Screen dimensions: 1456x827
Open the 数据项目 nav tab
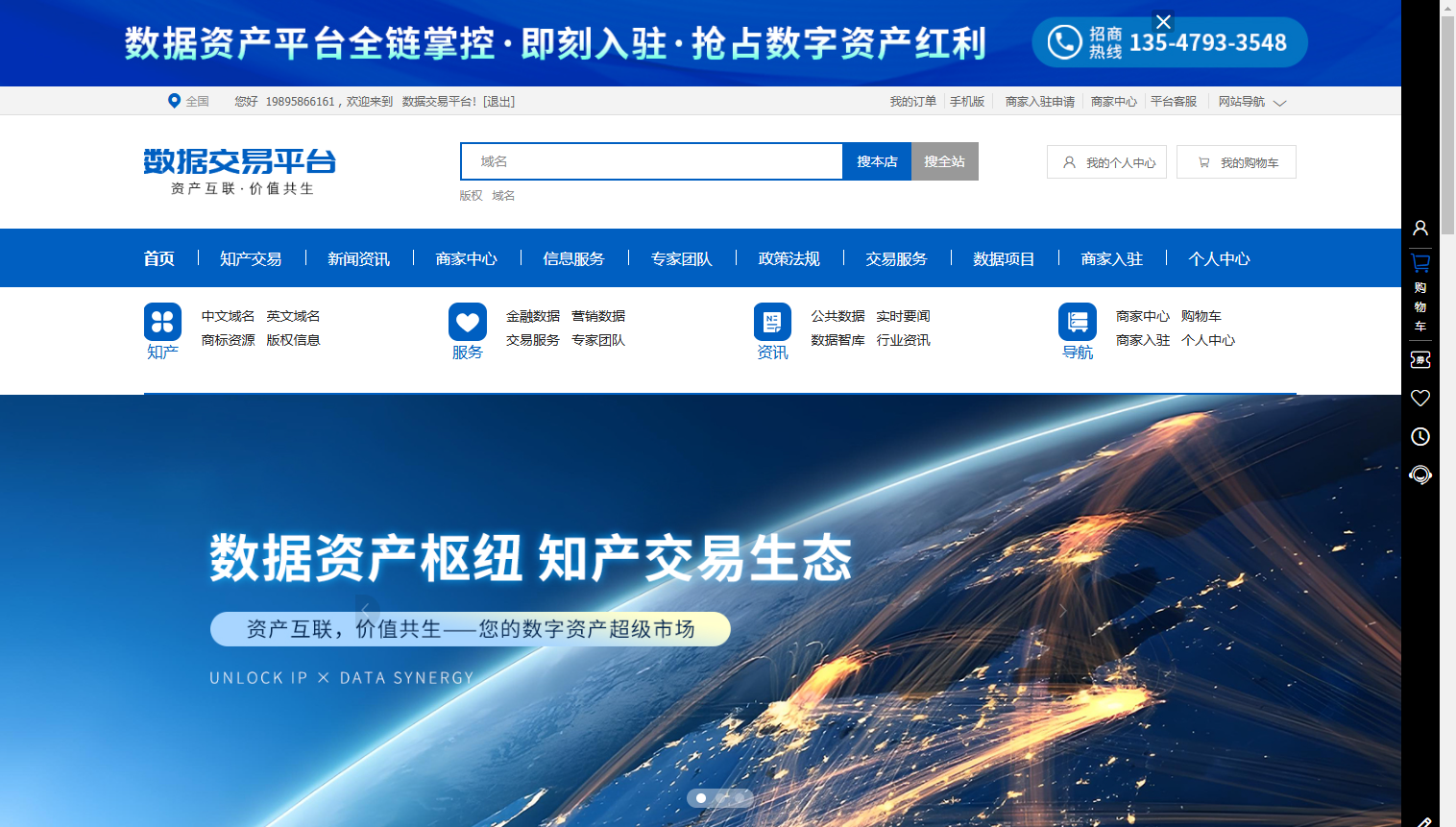(x=1004, y=258)
